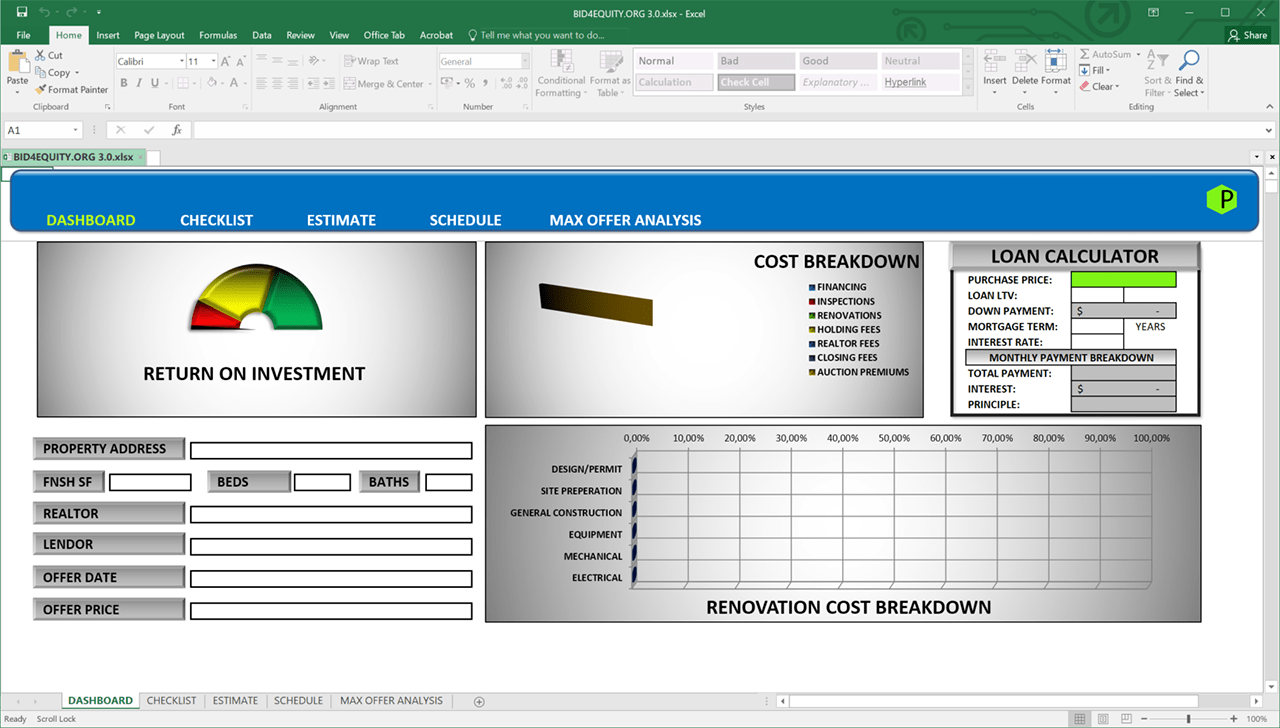Select the MAX OFFER ANALYSIS sheet tab

point(391,701)
